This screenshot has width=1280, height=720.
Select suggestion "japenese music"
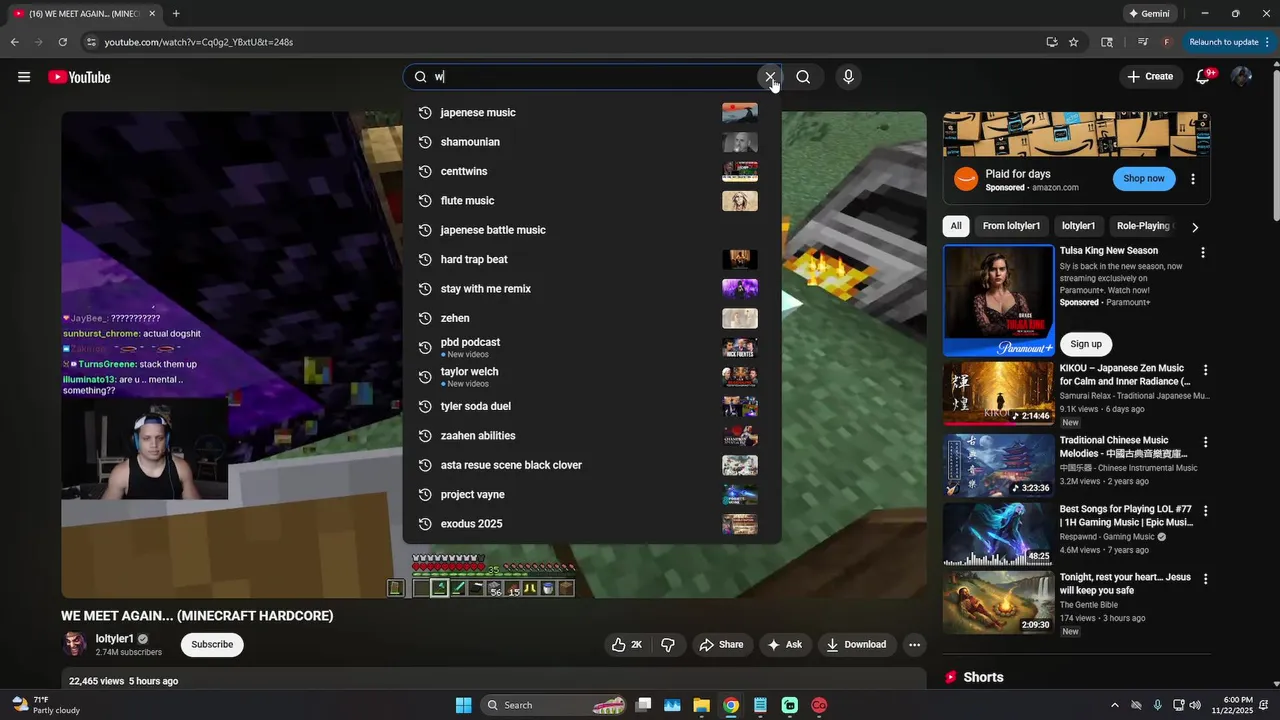coord(591,113)
